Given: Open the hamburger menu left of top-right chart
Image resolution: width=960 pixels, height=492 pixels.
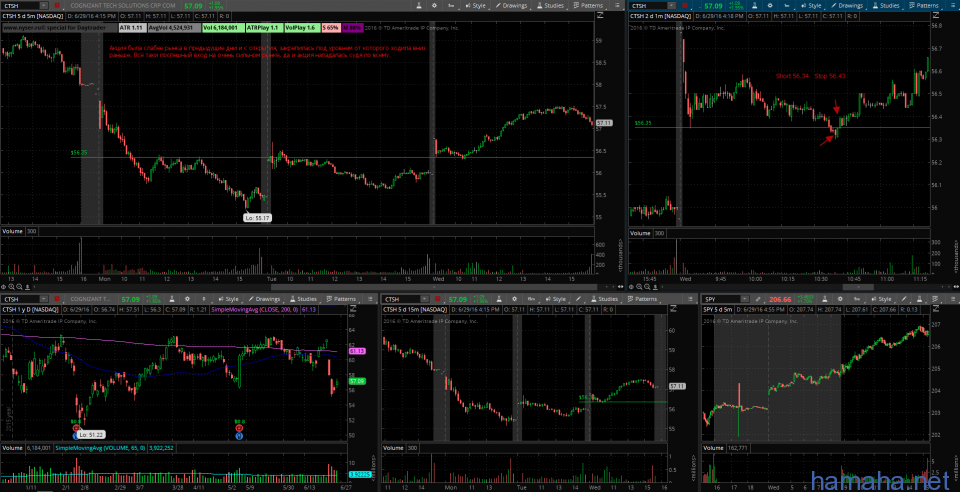Looking at the screenshot, I should tap(617, 6).
